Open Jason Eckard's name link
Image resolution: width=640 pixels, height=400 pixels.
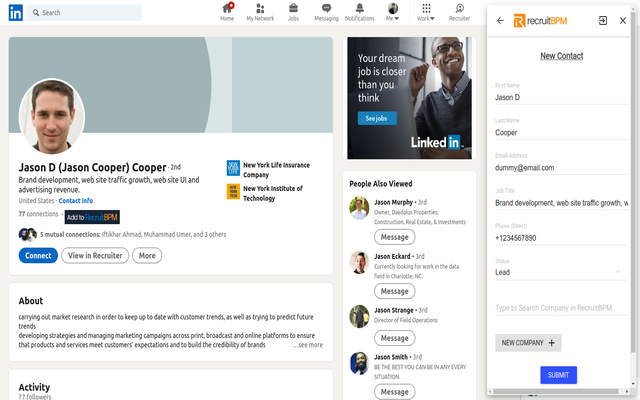pos(392,256)
